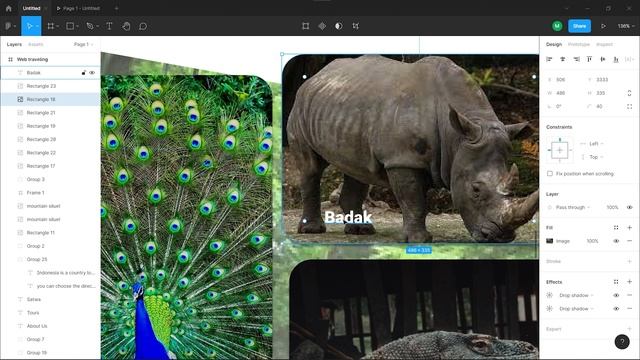Screen dimensions: 640x360
Task: Click the Use as mask icon
Action: click(339, 26)
